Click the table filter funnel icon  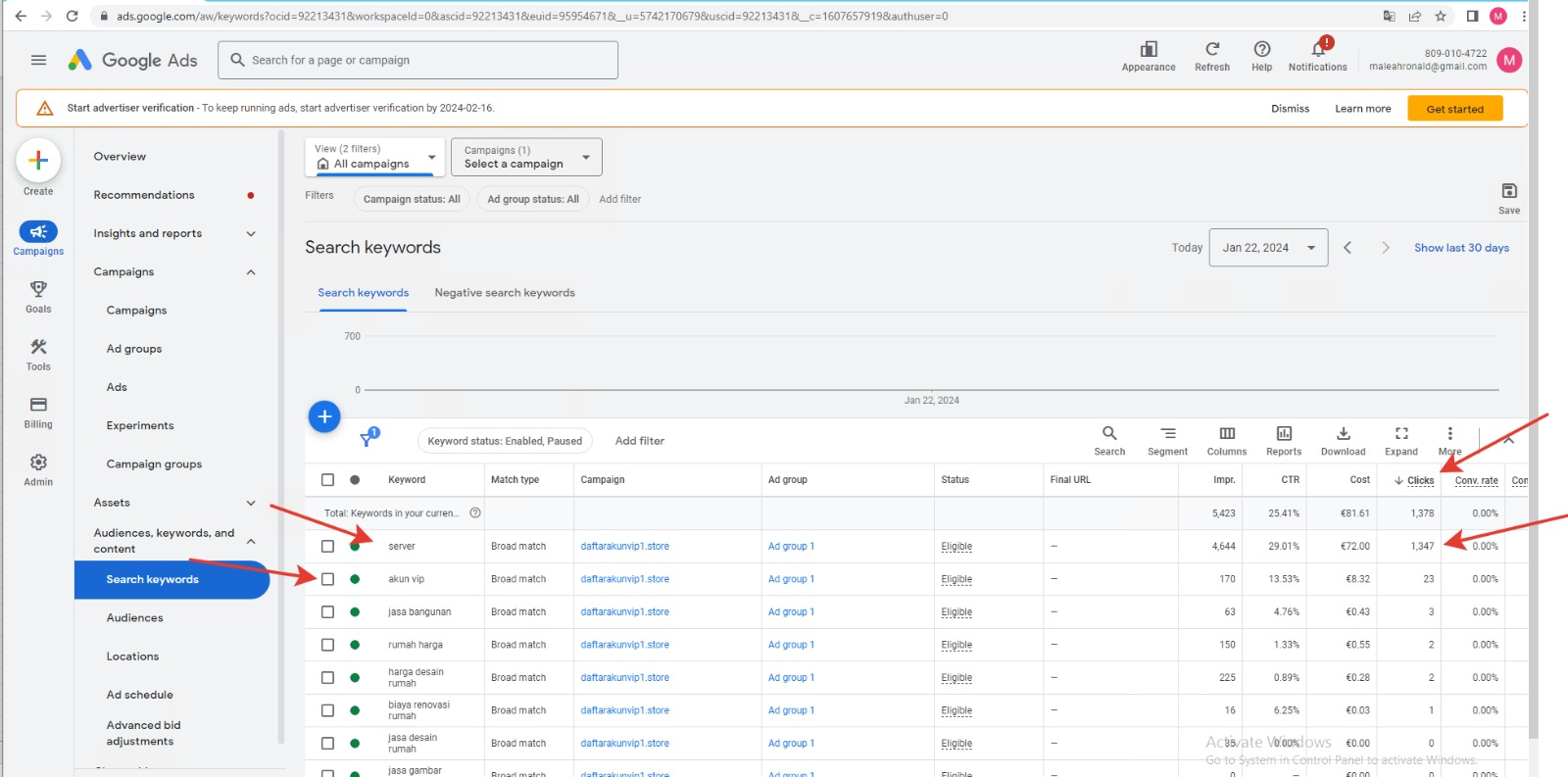pyautogui.click(x=367, y=439)
